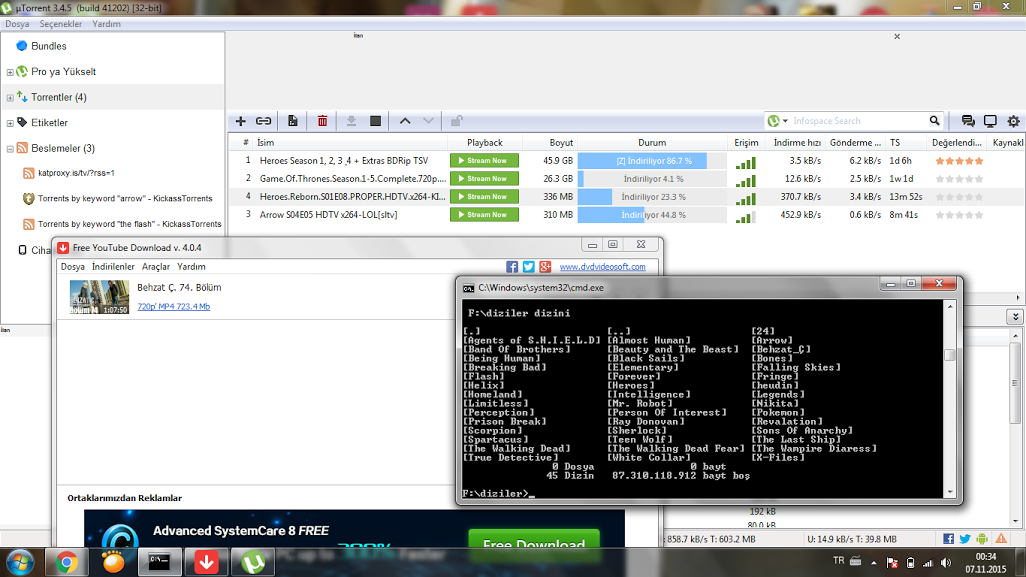Click the unlock bundle padlock icon

coord(456,121)
